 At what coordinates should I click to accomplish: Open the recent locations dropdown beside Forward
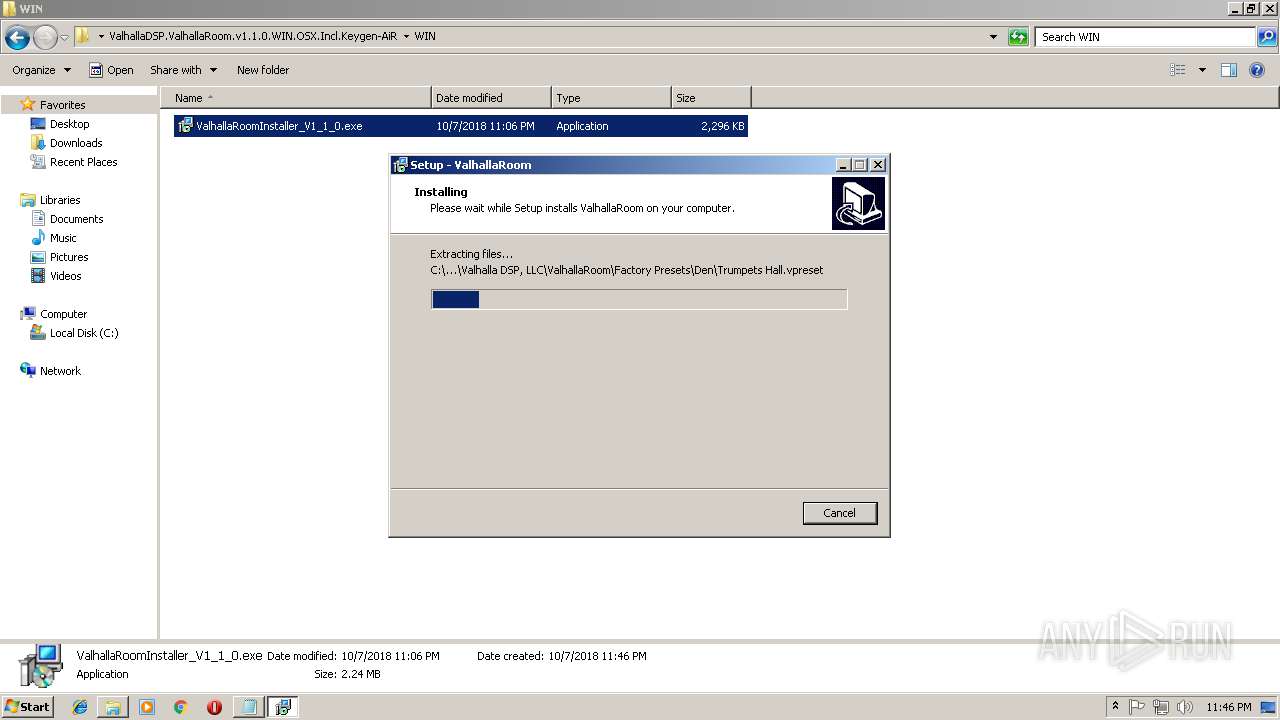(x=64, y=38)
